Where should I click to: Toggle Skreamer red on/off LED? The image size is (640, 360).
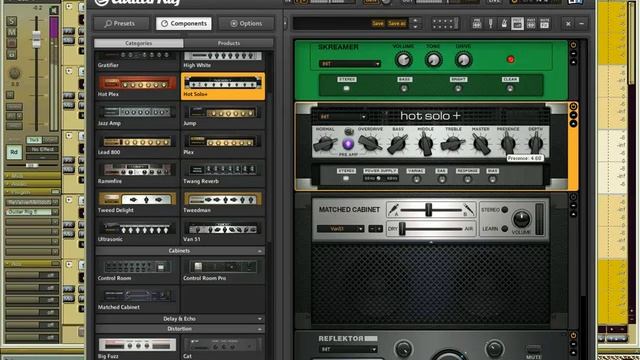pyautogui.click(x=510, y=60)
